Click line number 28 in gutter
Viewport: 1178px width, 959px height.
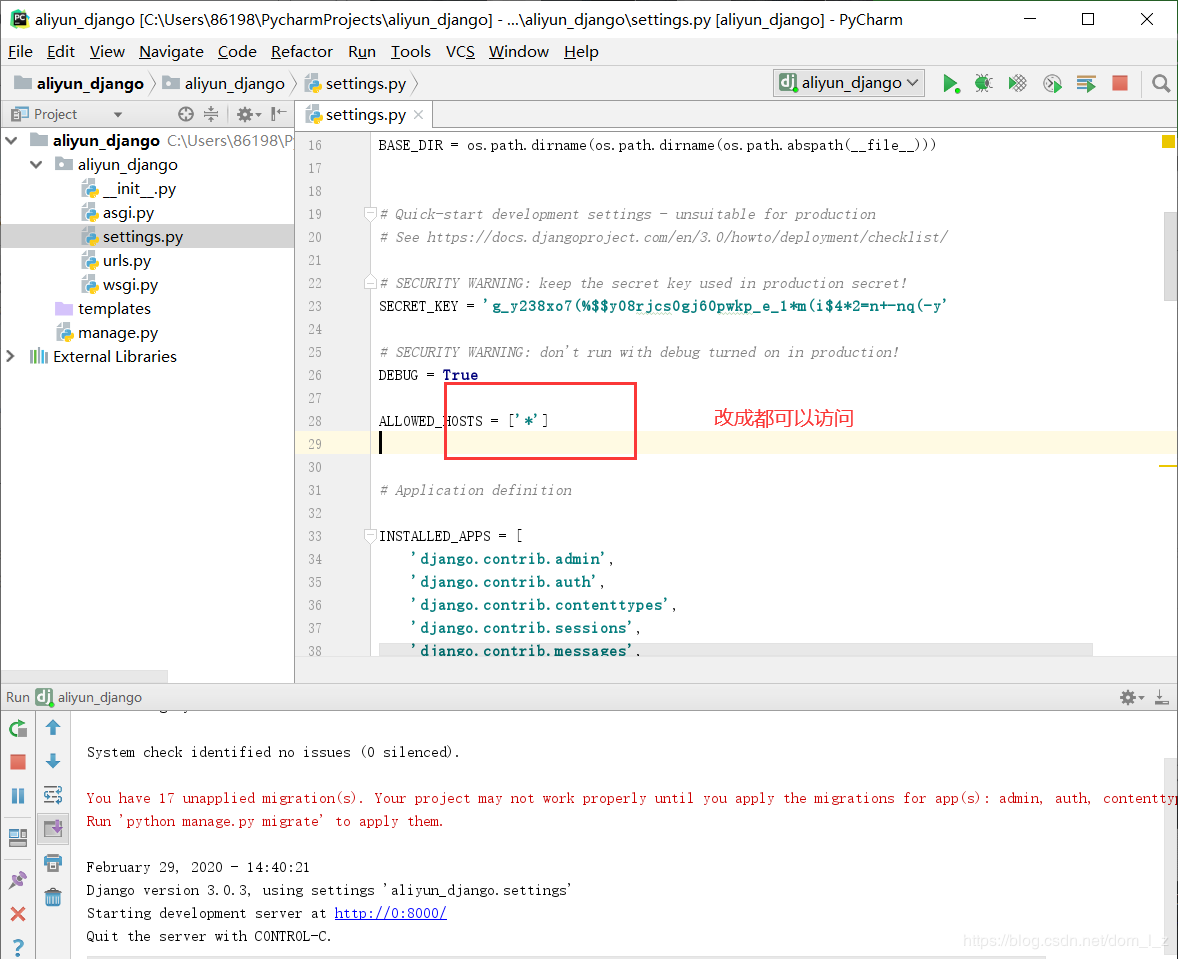[x=315, y=421]
